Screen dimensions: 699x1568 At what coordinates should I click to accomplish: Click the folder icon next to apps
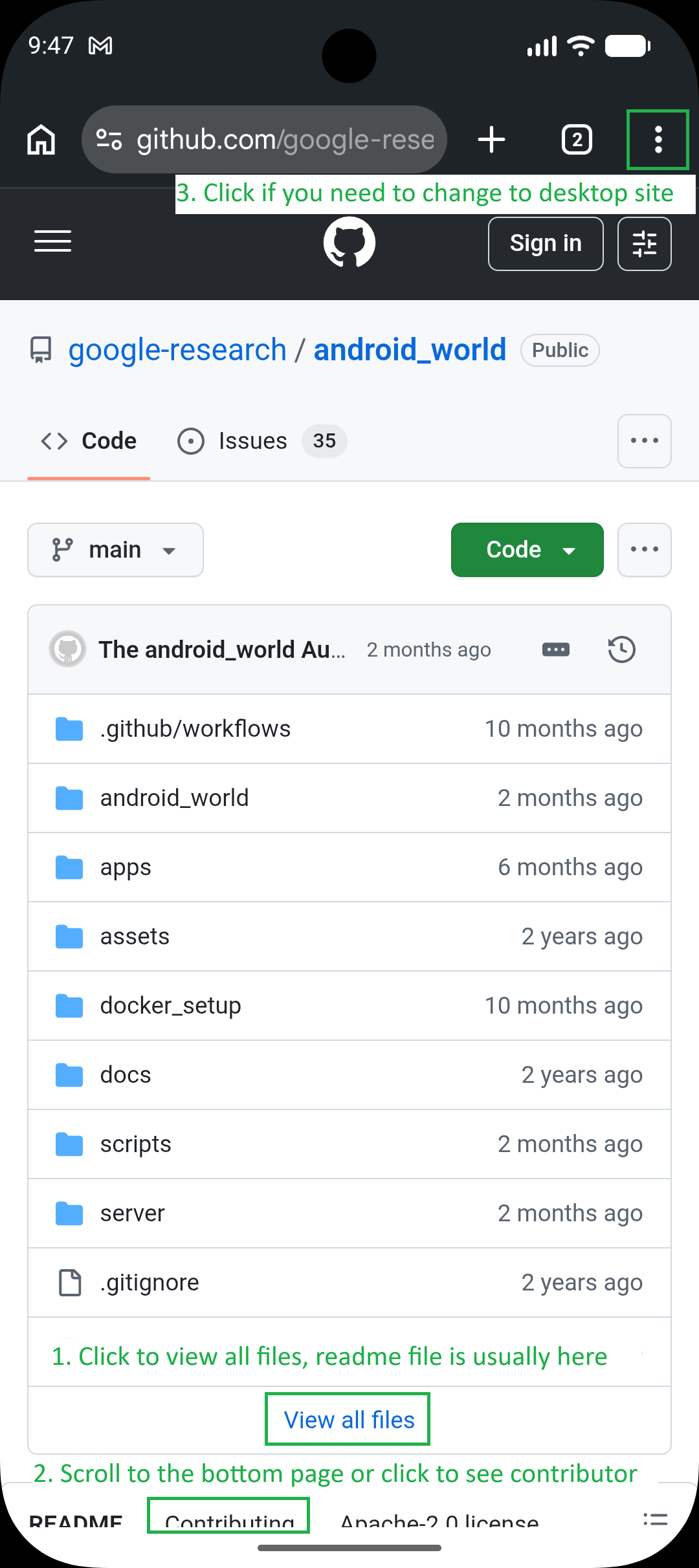(x=69, y=867)
